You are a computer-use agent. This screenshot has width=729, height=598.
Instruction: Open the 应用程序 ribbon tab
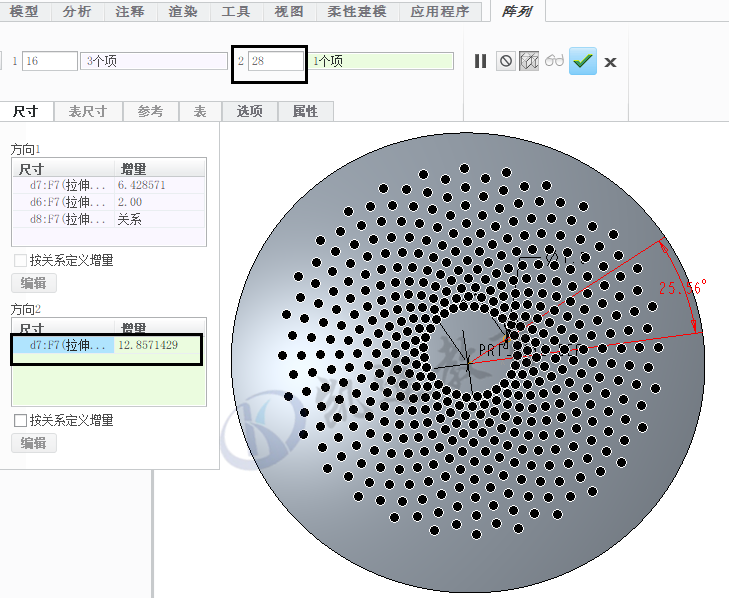(440, 11)
